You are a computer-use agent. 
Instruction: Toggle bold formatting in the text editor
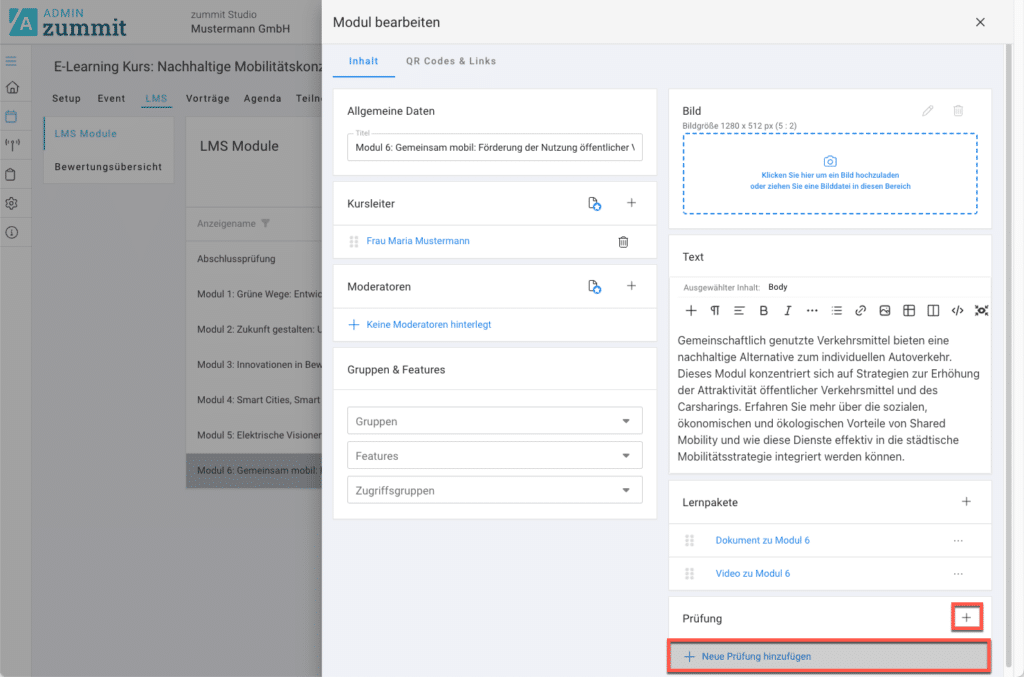(x=763, y=310)
